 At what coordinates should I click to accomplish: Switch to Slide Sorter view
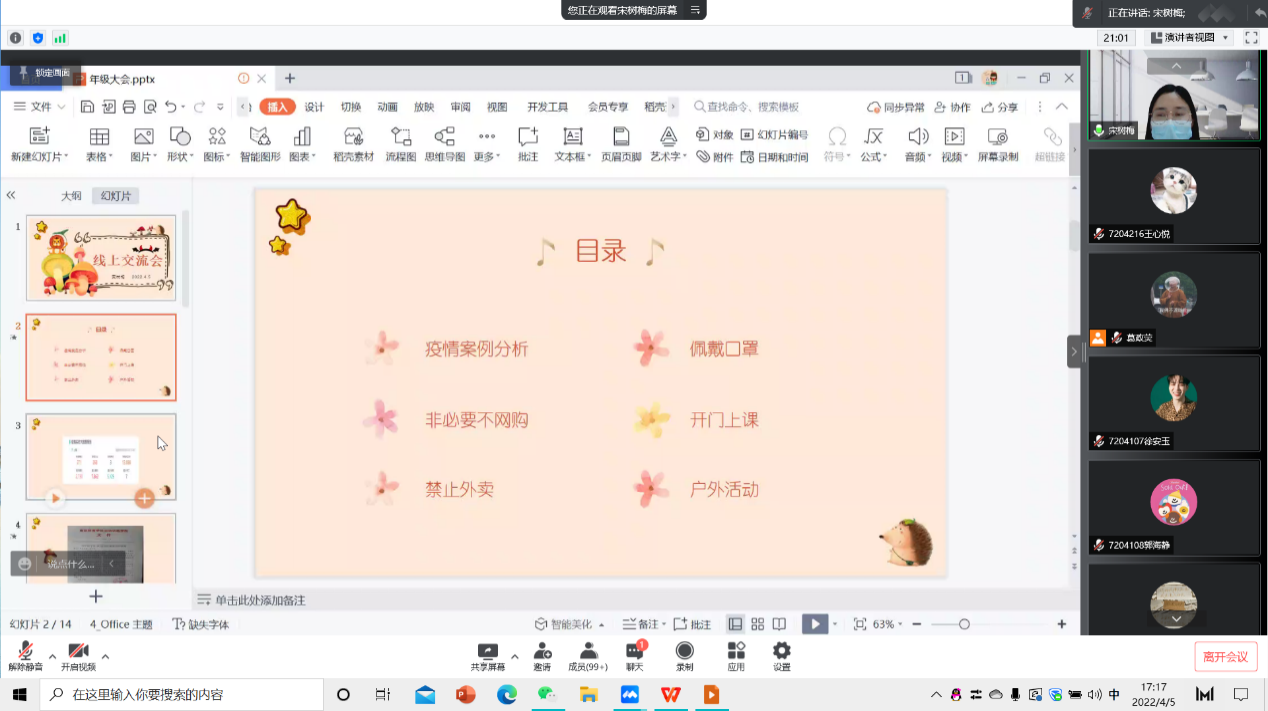758,624
